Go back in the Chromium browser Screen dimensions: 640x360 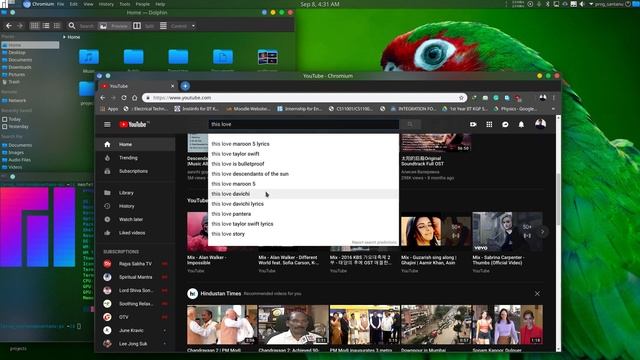tap(103, 98)
